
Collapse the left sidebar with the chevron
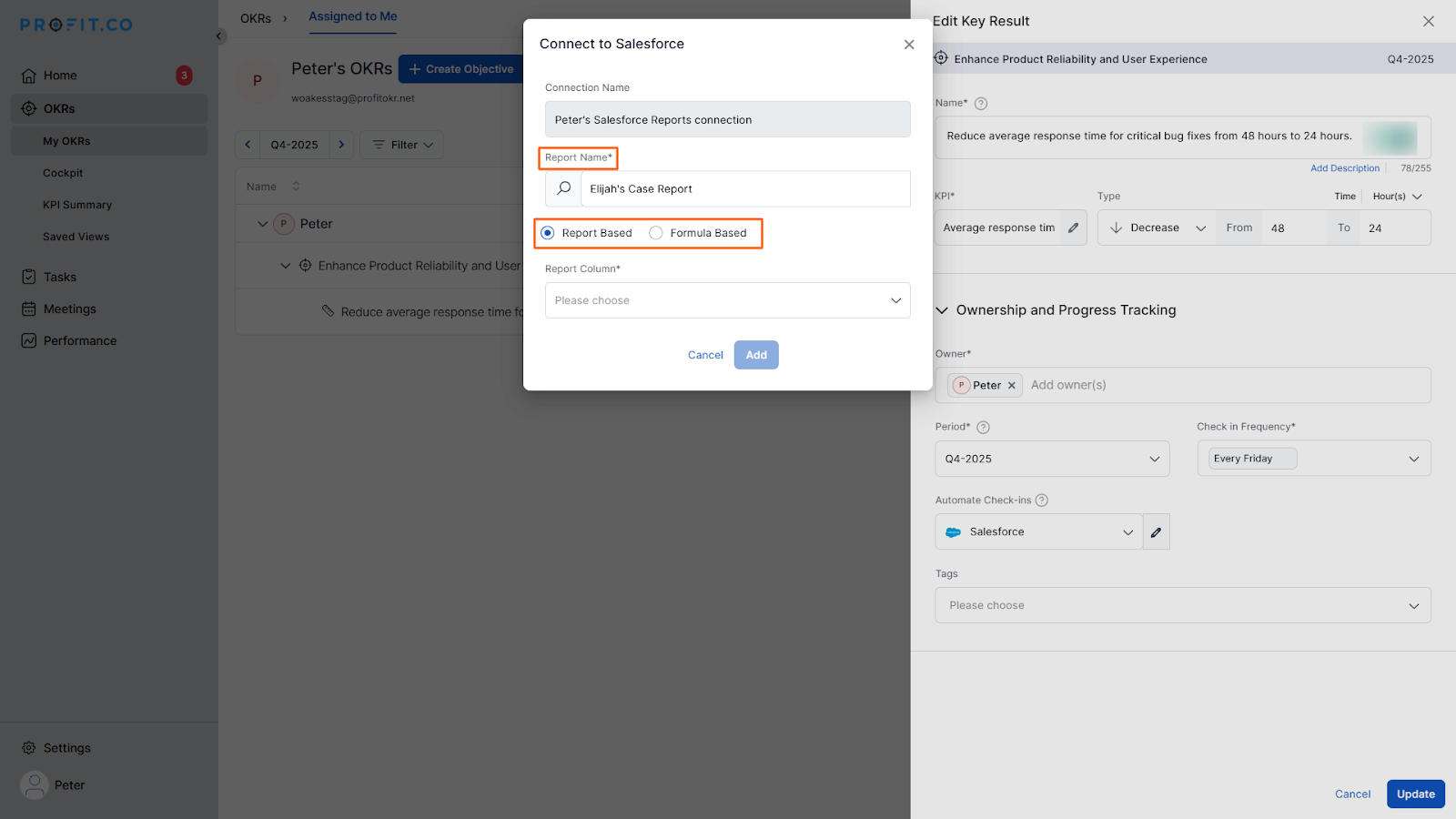(219, 36)
